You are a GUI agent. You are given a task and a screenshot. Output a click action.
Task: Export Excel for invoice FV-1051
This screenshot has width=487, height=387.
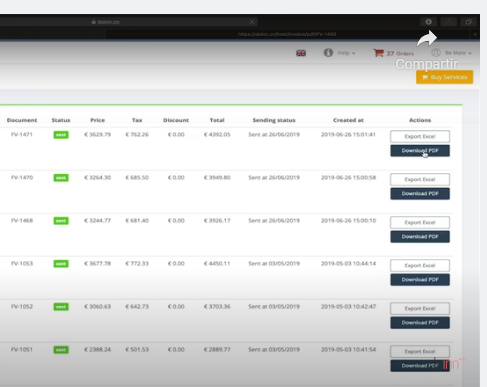tap(420, 351)
